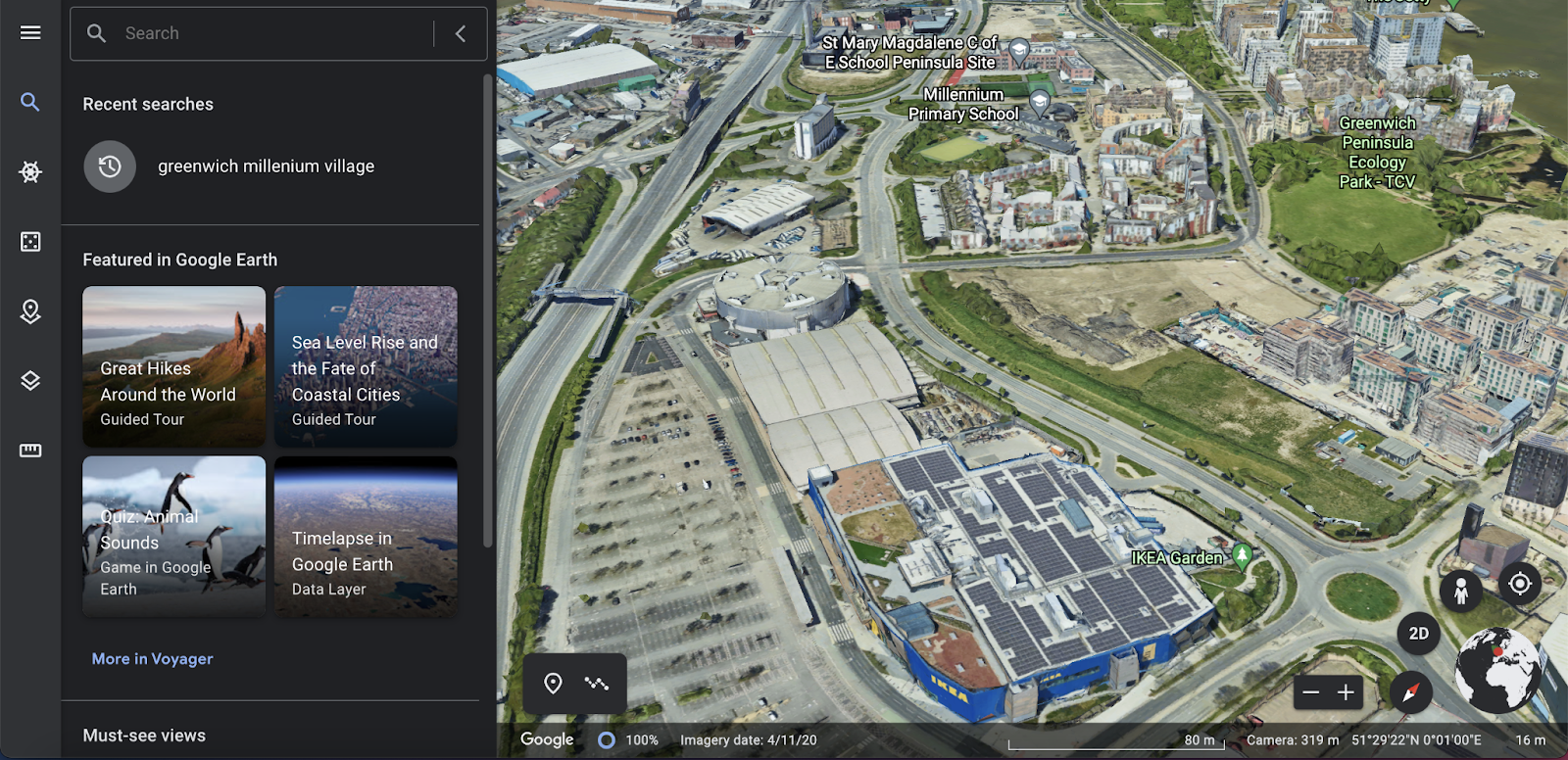Click the globe overview thumbnail
1568x760 pixels.
tap(1497, 670)
